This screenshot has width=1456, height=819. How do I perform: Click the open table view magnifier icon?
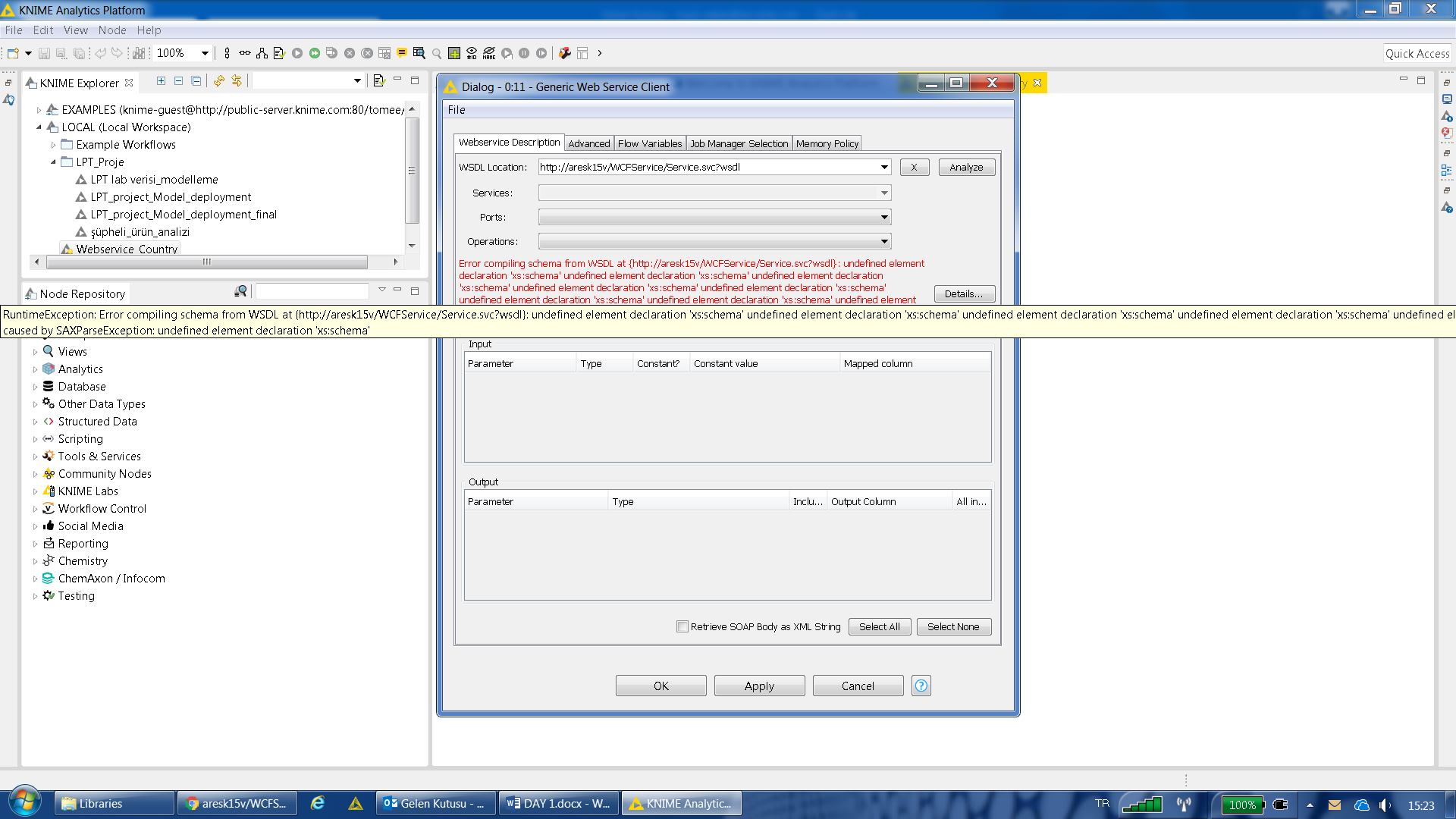point(419,53)
